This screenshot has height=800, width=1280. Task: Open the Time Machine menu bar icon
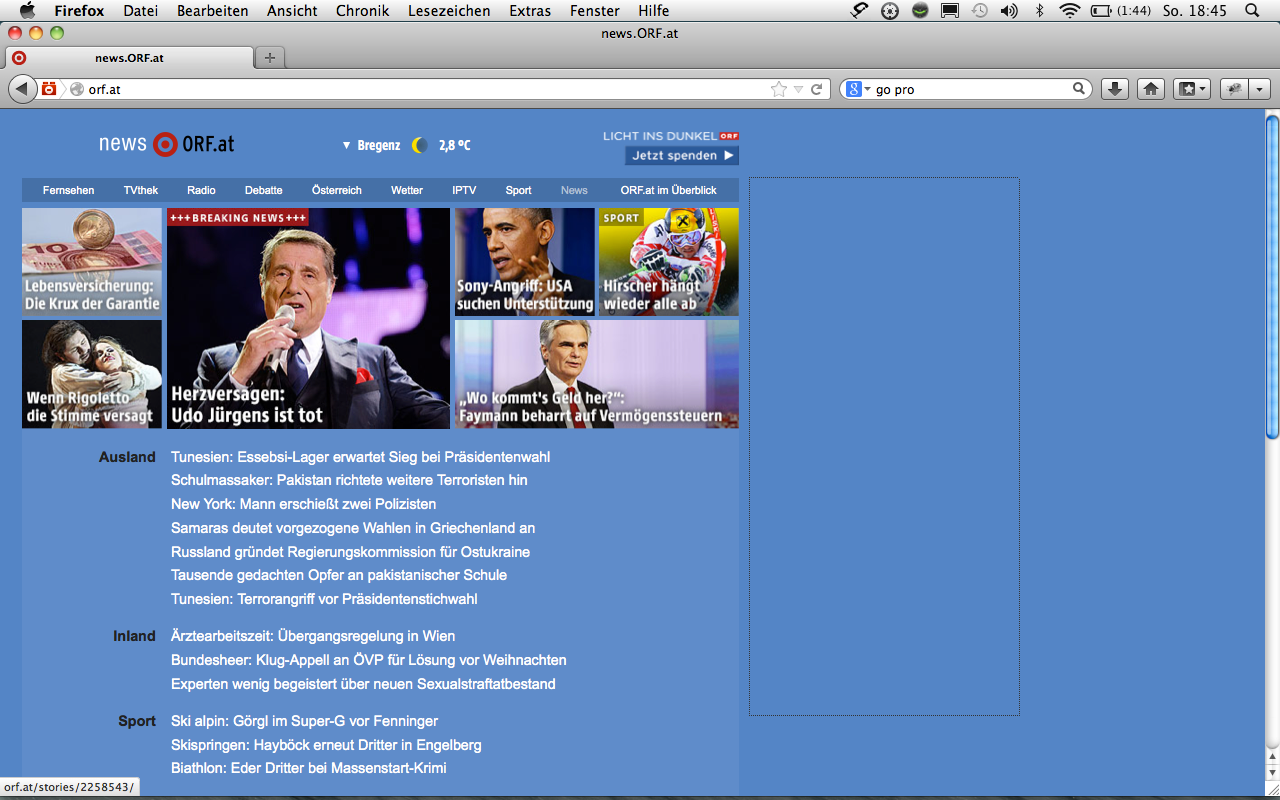(979, 11)
